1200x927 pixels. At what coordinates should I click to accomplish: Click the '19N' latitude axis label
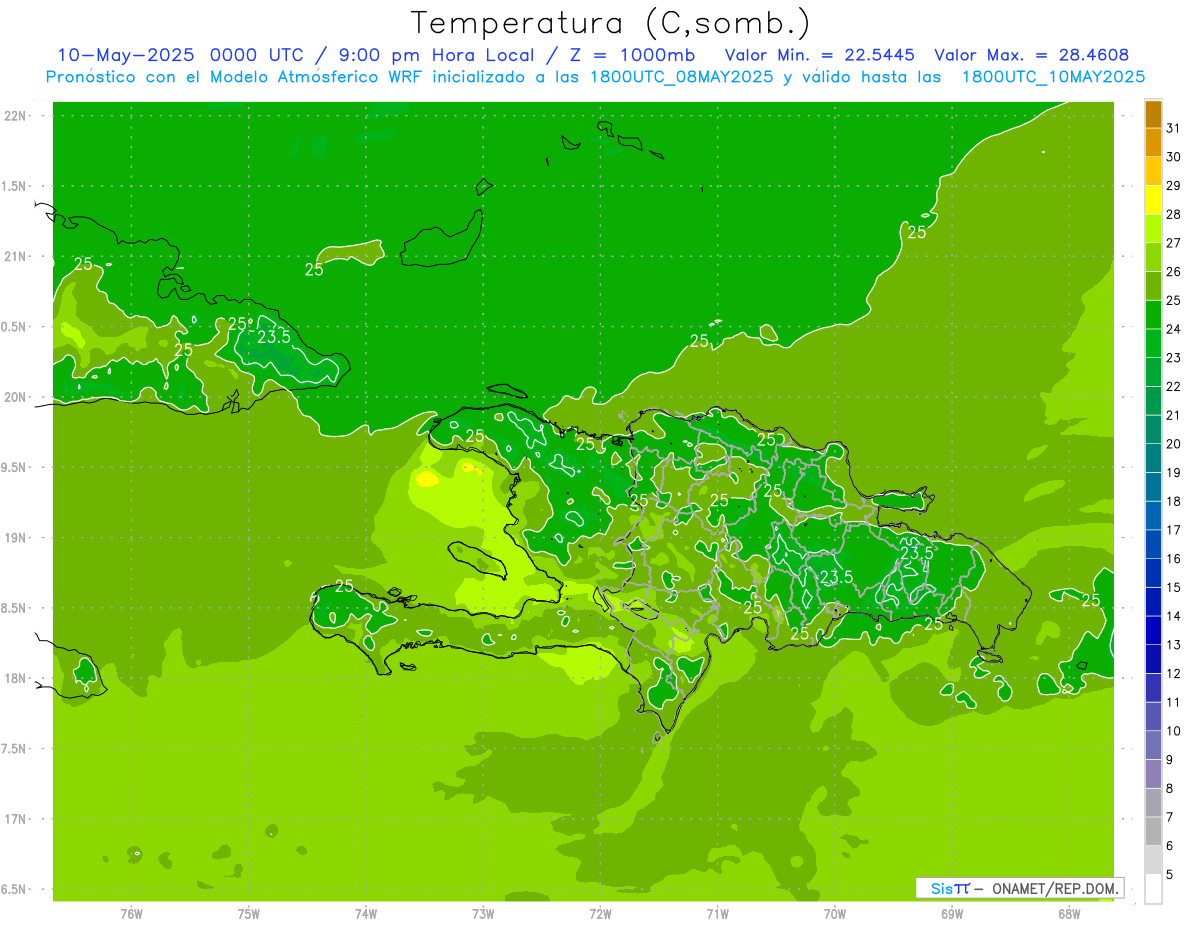click(x=15, y=537)
